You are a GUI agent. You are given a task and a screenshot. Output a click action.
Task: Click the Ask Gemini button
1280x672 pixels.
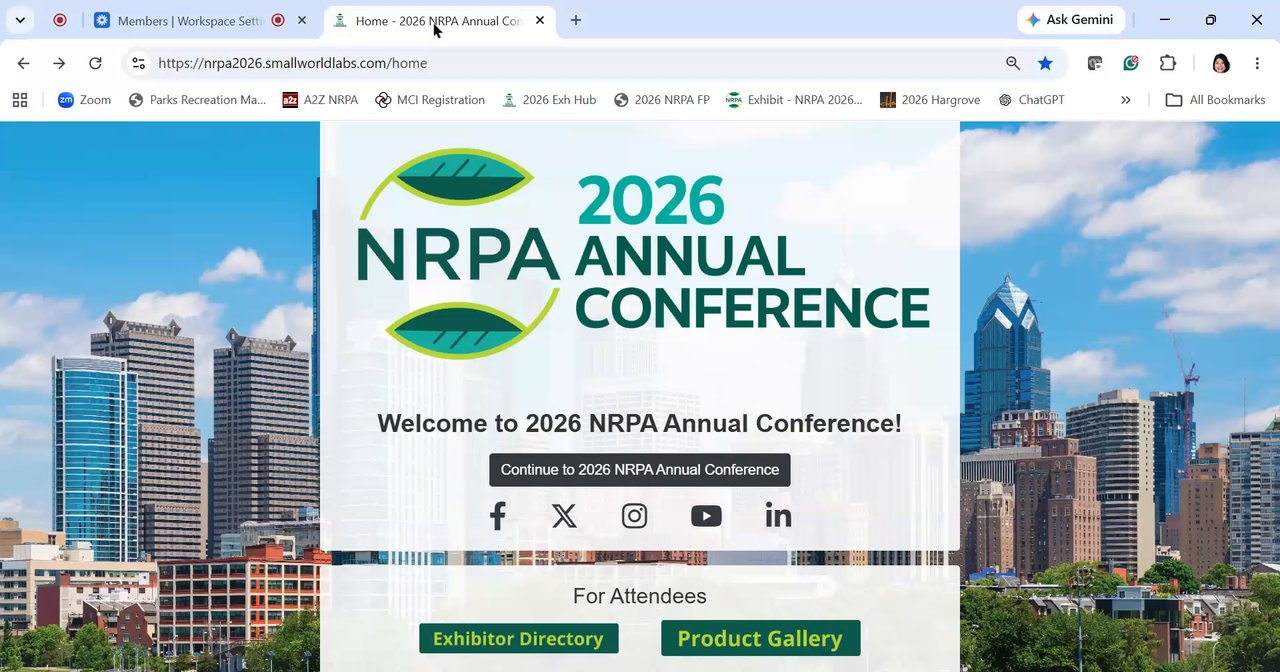click(1071, 20)
